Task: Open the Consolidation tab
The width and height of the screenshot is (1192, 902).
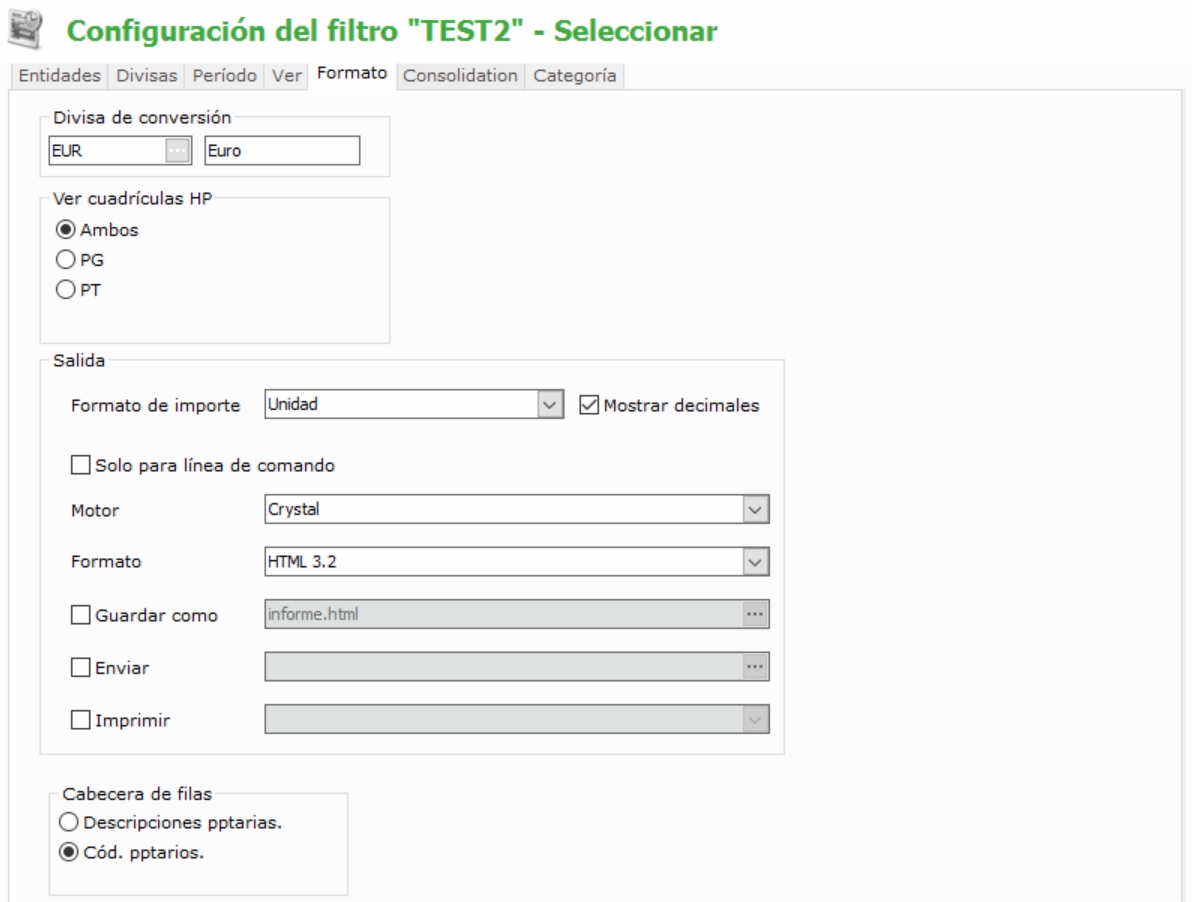Action: [x=460, y=76]
